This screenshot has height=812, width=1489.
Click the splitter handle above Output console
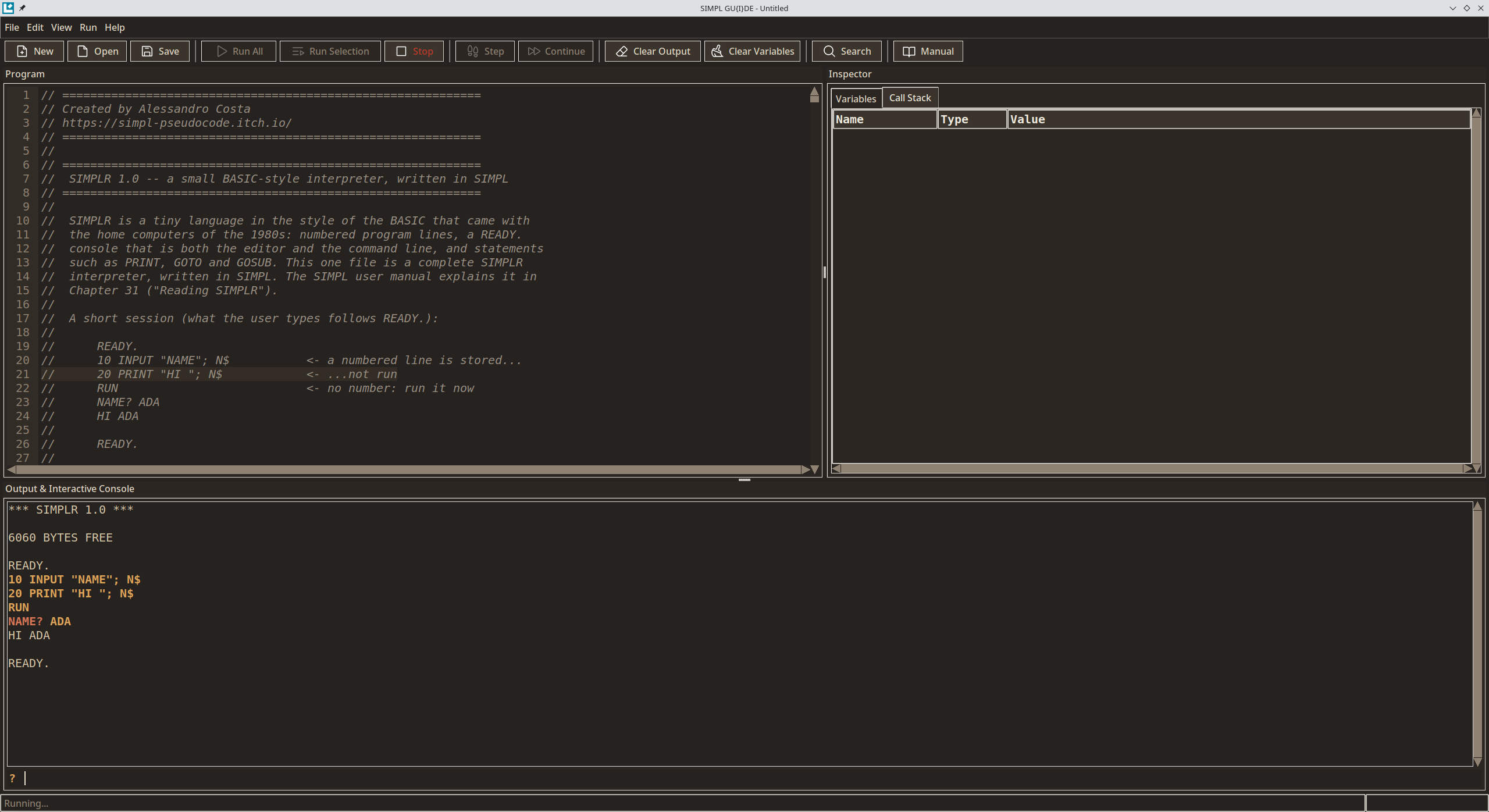point(744,480)
